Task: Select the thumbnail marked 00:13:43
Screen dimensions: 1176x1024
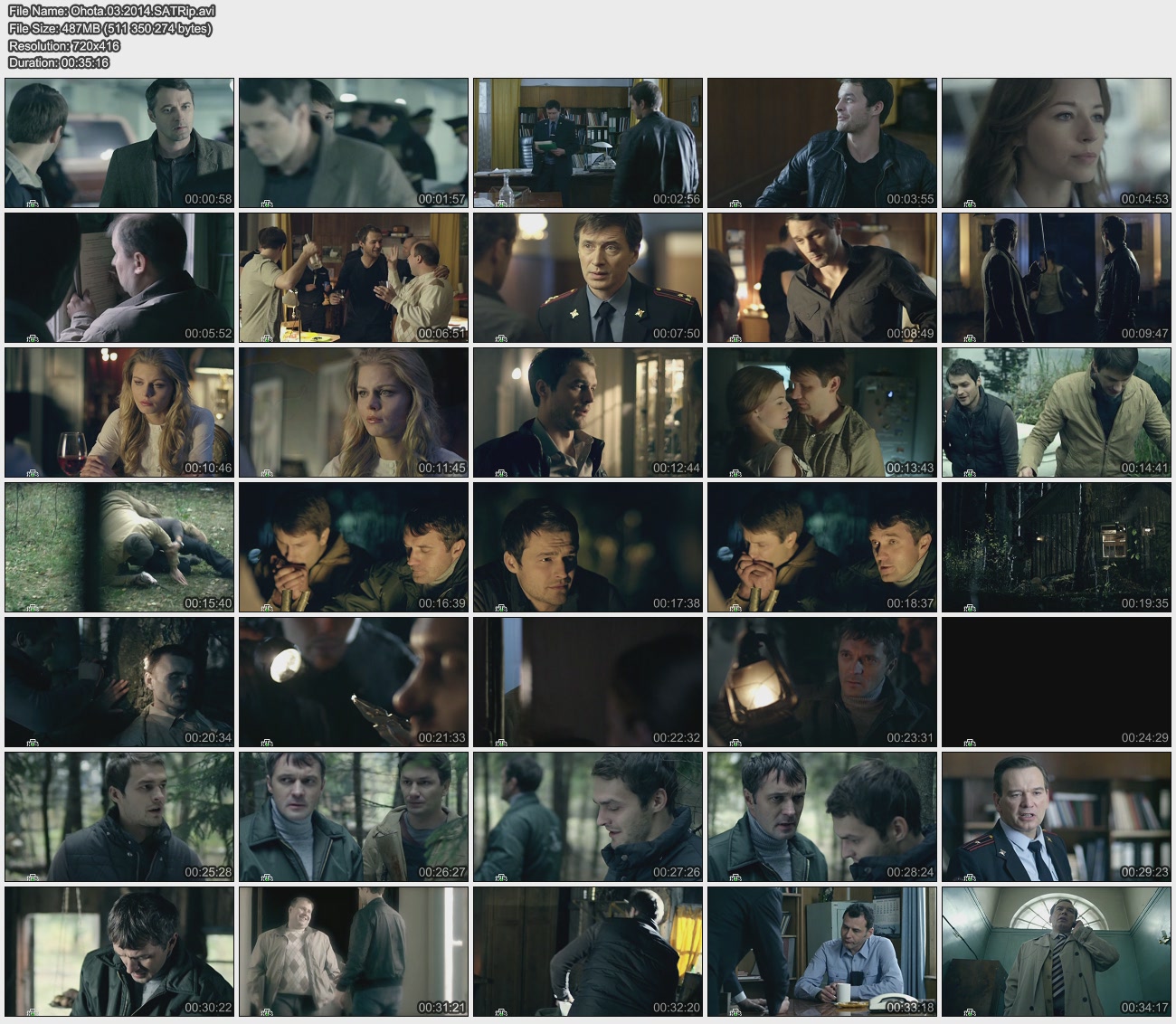Action: (x=821, y=412)
